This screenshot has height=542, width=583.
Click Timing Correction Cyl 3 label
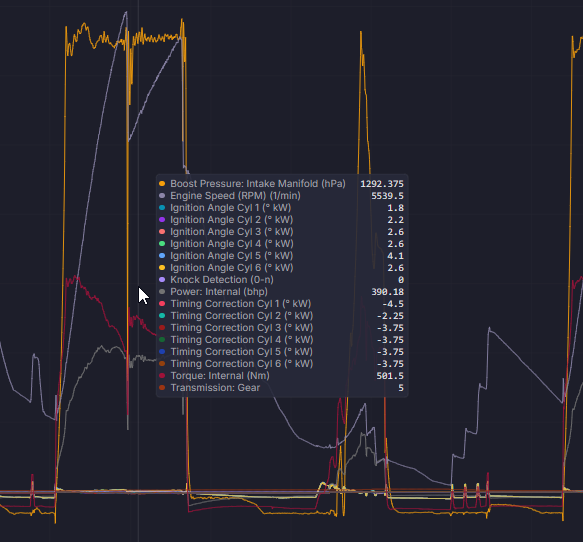242,328
